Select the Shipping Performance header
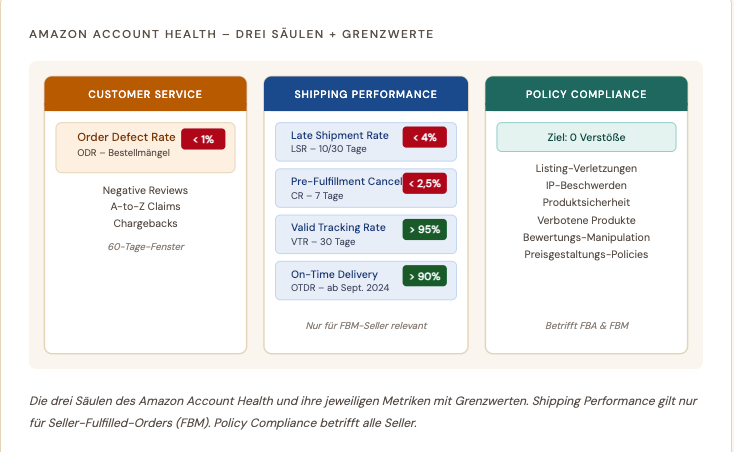 coord(366,94)
